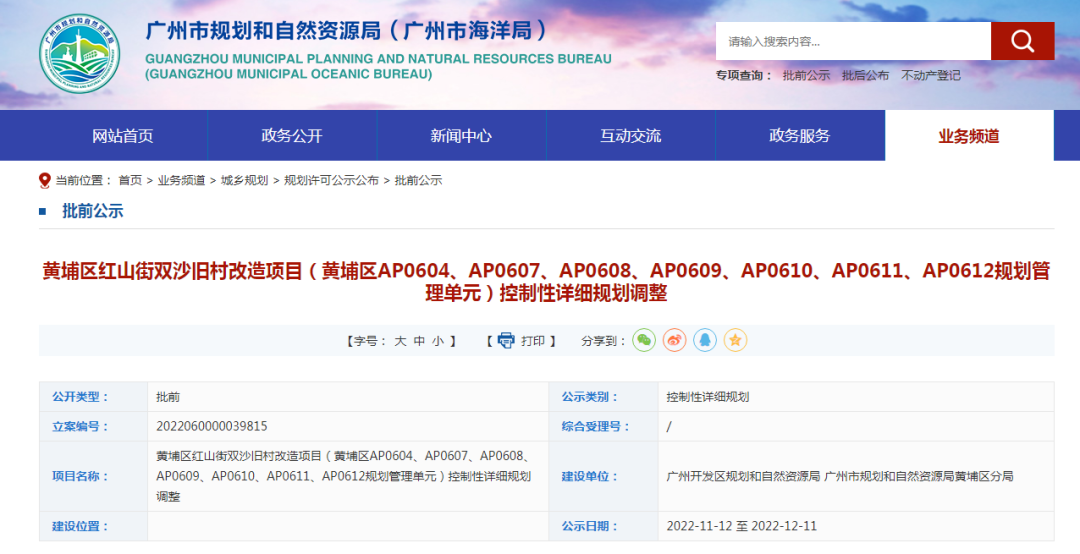Click the printer icon
Screen dimensions: 1080x554
[506, 340]
